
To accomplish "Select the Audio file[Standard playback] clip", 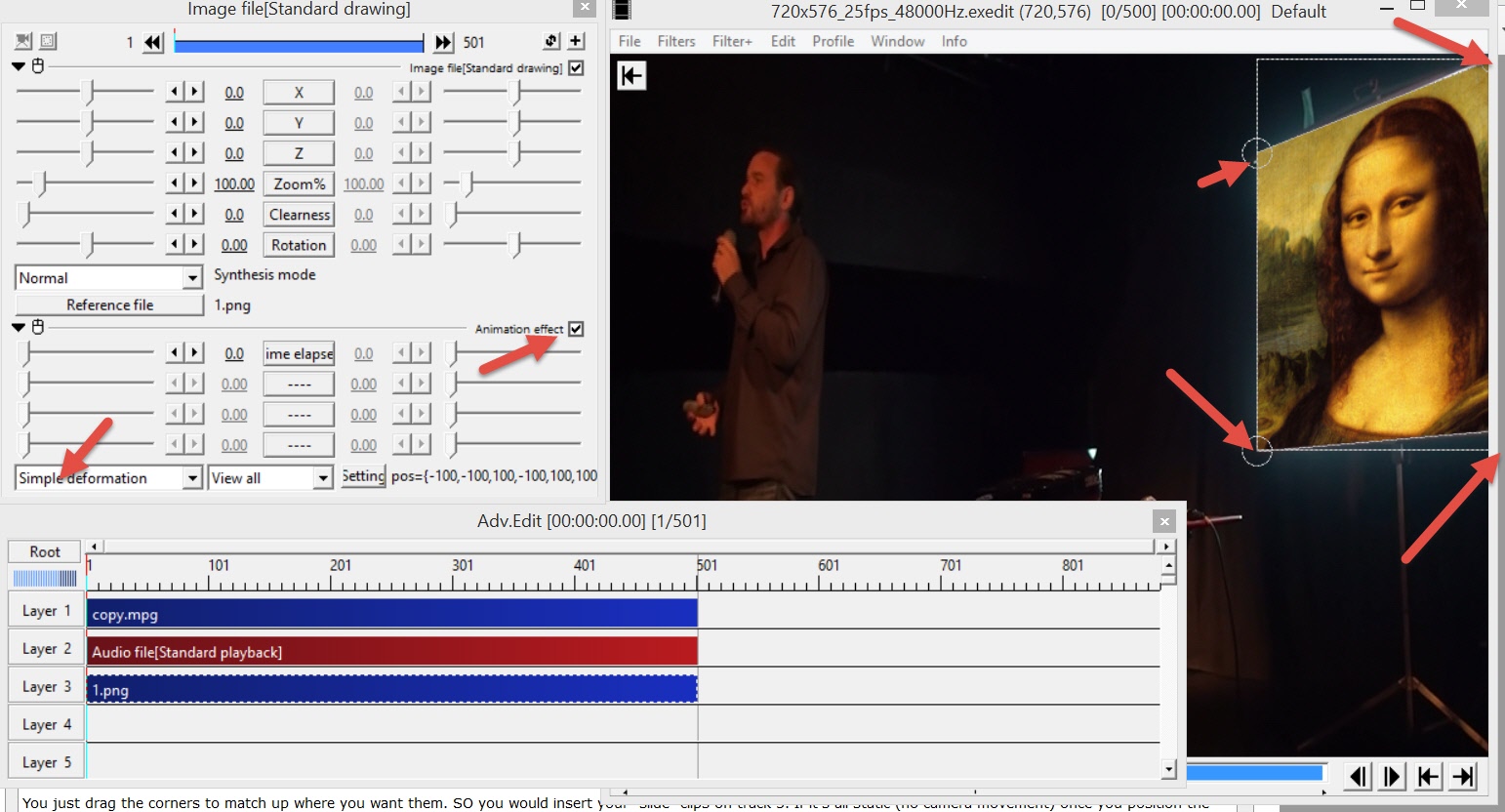I will tap(392, 652).
